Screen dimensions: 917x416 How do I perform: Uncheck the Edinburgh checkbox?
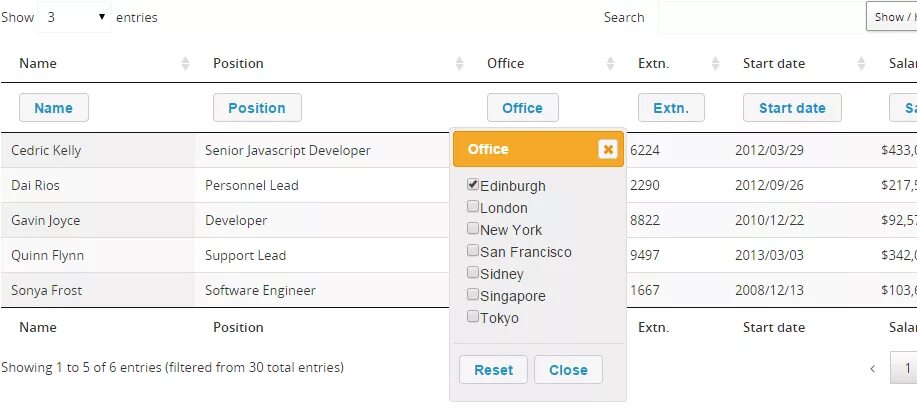[473, 185]
